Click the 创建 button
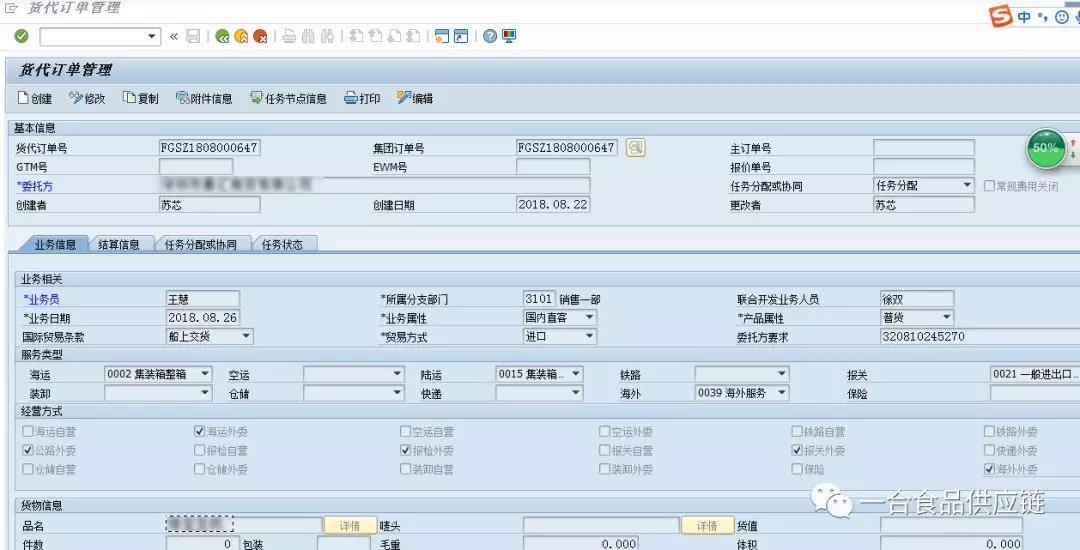Screen dimensions: 1080x550 point(35,98)
